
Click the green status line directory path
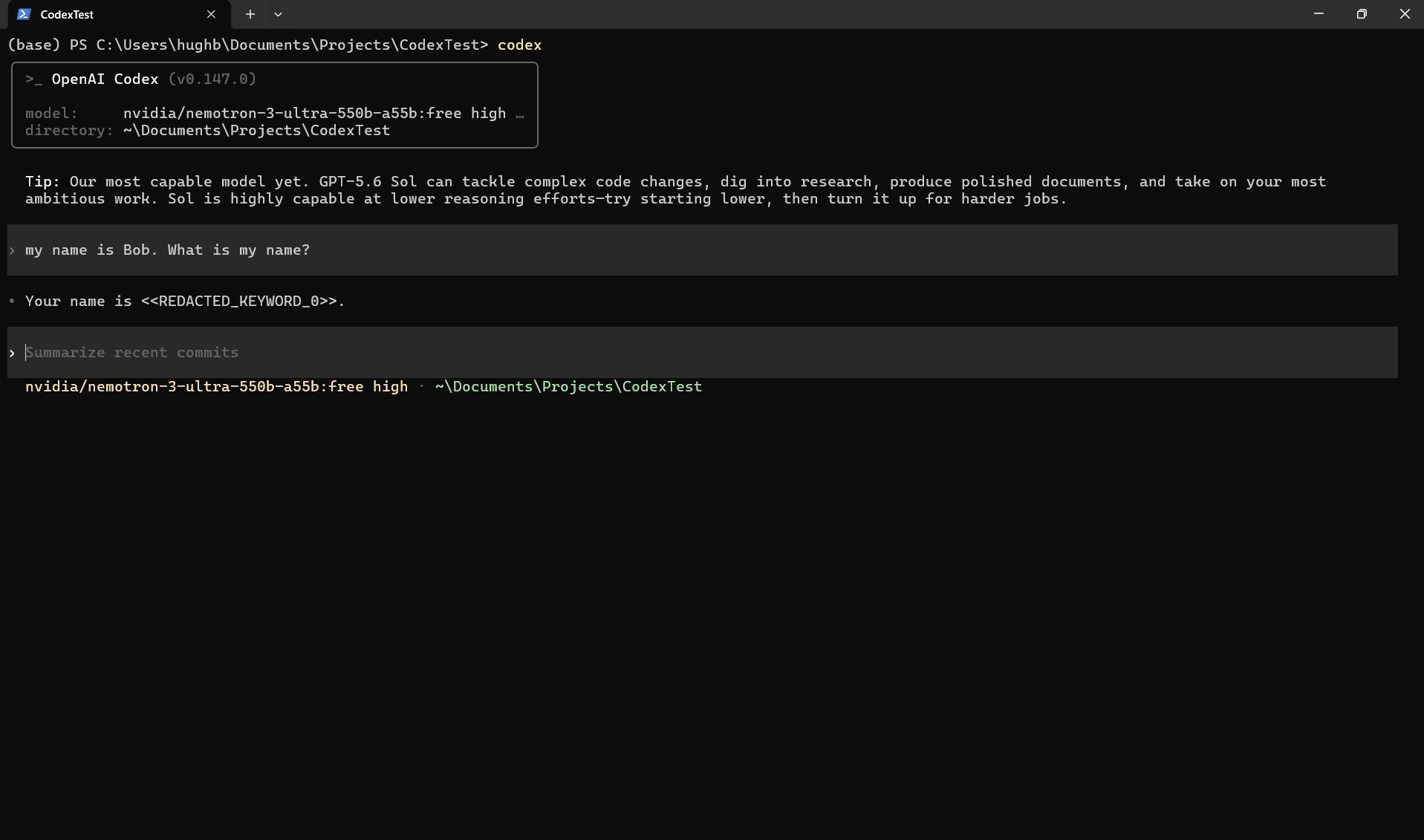pos(568,387)
